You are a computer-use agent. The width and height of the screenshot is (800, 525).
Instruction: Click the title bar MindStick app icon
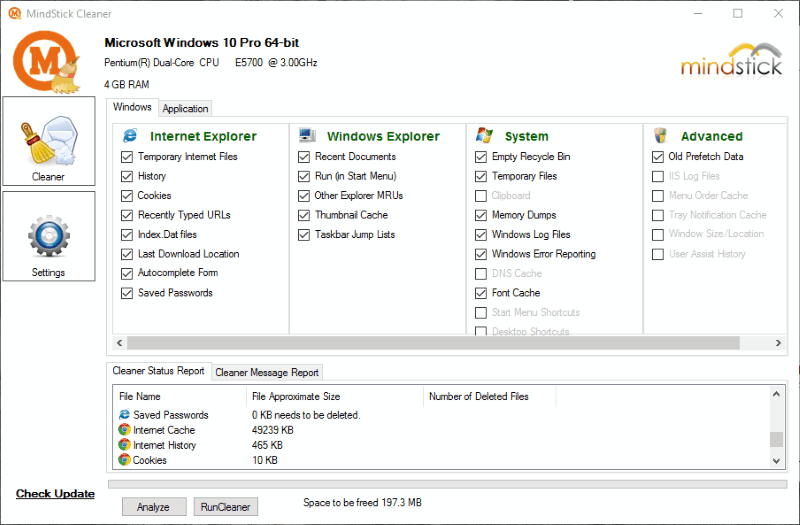tap(15, 13)
